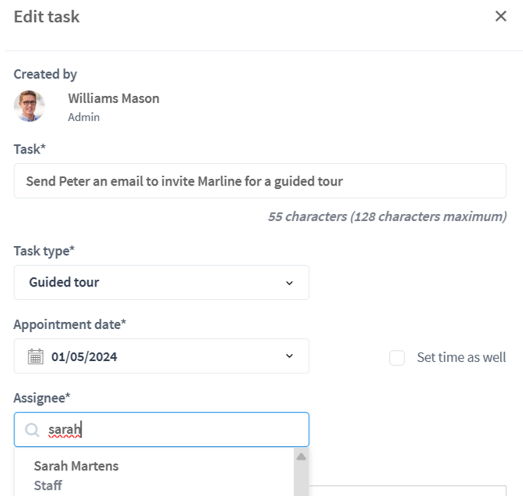Click the assignee list scrollbar thumb
Image resolution: width=523 pixels, height=497 pixels.
301,479
